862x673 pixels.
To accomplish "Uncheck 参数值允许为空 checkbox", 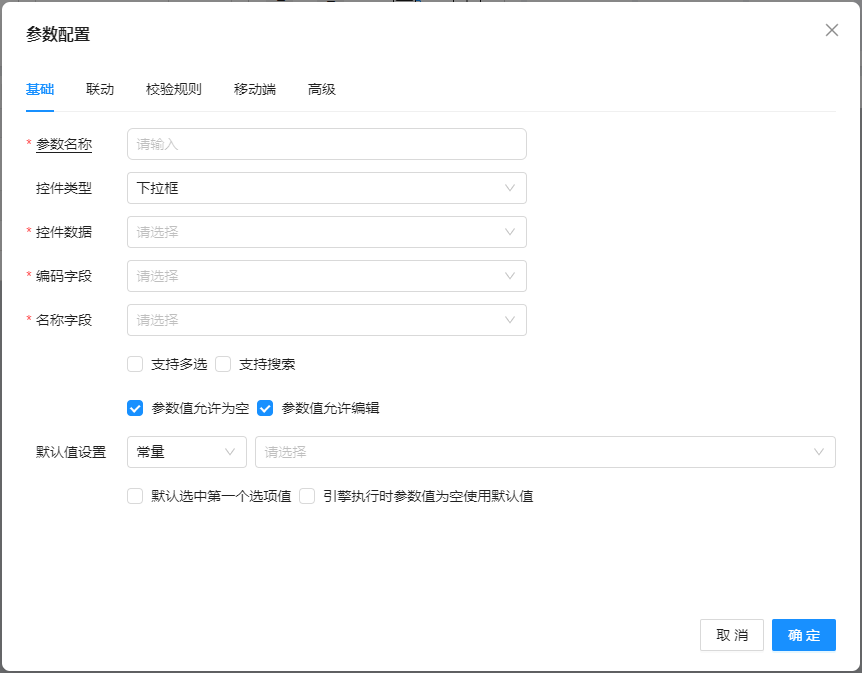I will click(135, 408).
